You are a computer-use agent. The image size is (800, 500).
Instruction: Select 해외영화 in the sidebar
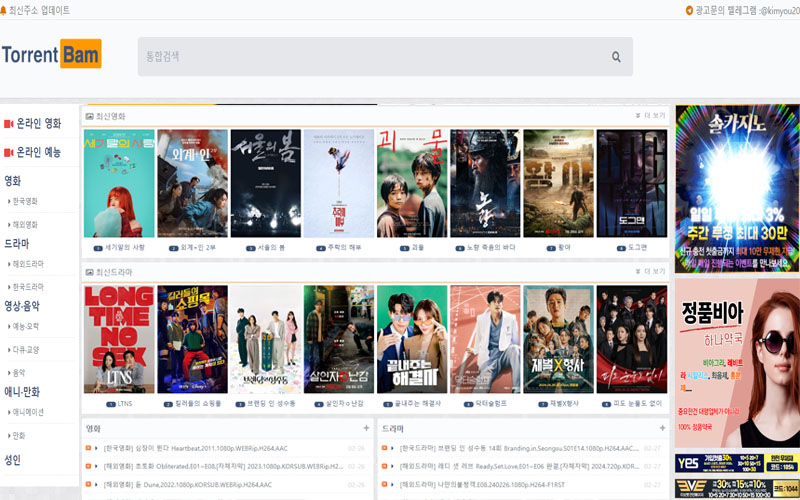[x=25, y=224]
